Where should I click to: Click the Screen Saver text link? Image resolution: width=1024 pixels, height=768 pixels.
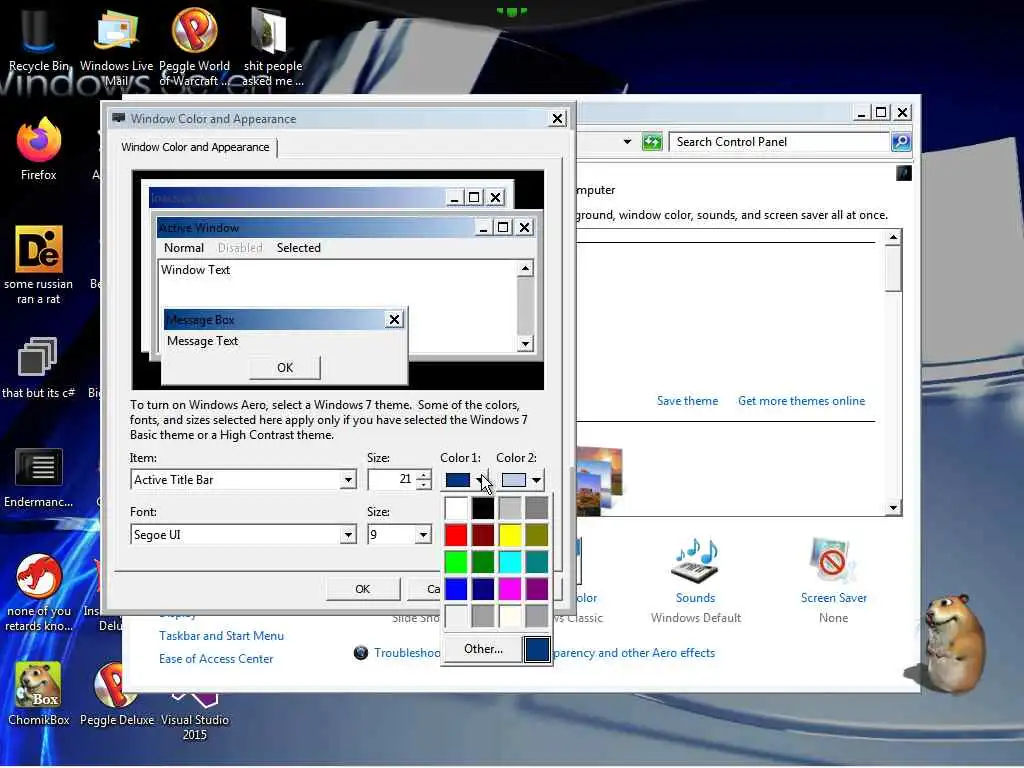coord(833,598)
